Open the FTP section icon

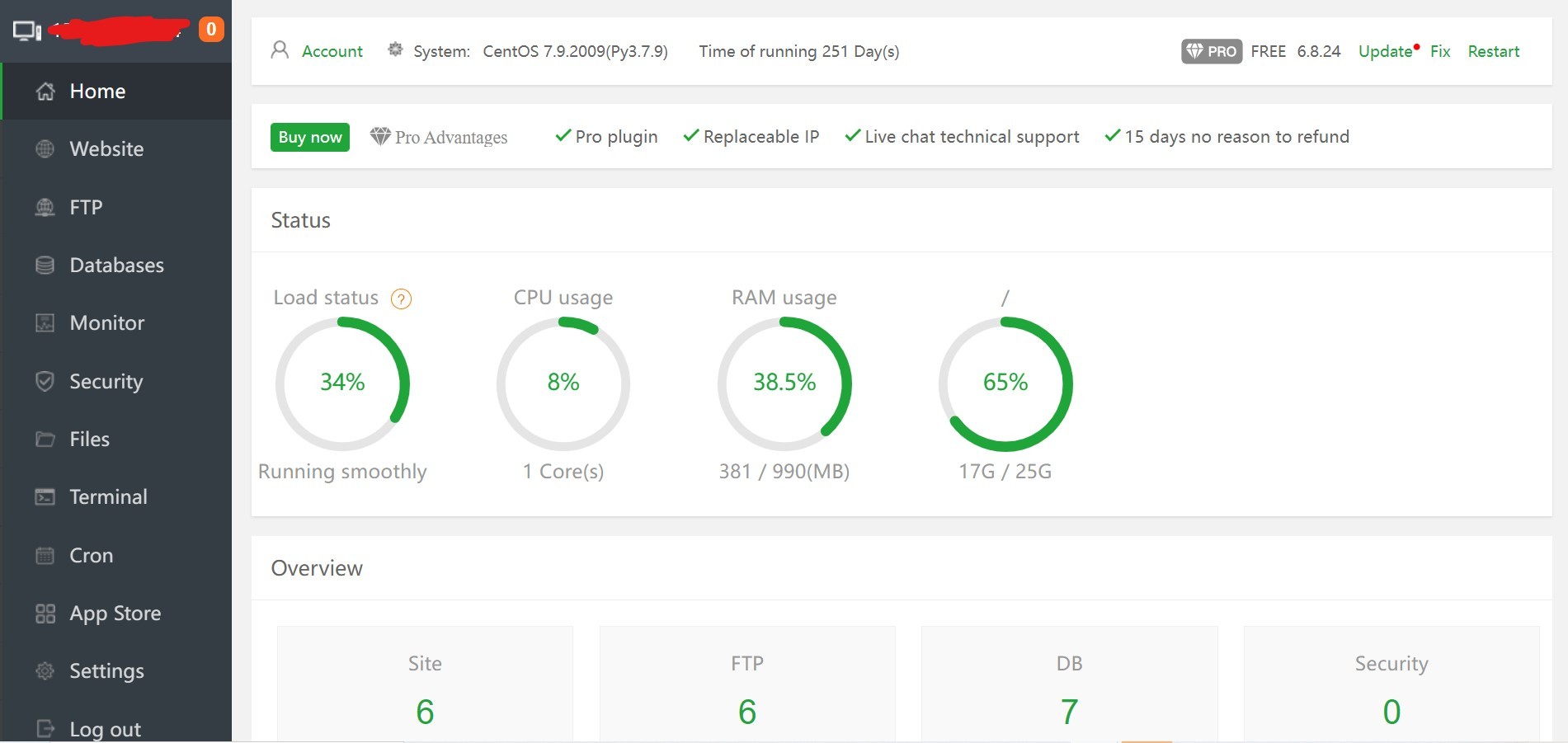[x=45, y=207]
